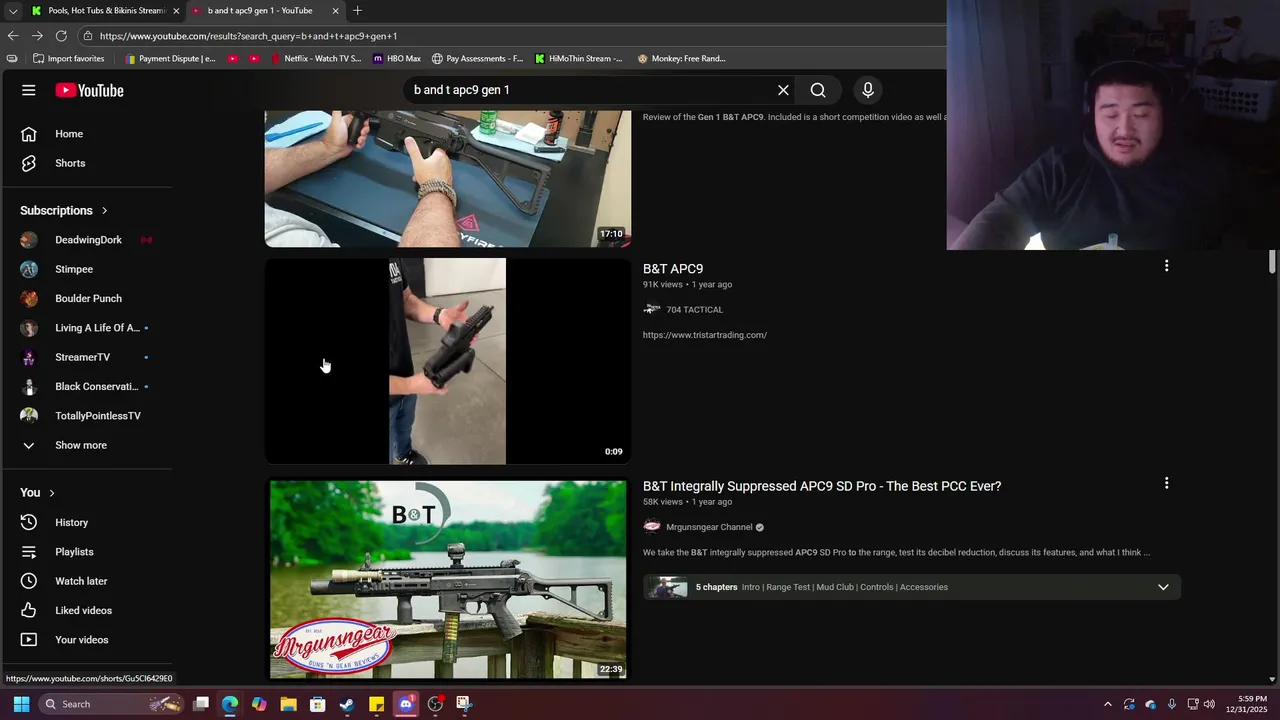Open Discord from the taskbar
This screenshot has width=1280, height=720.
[x=406, y=704]
